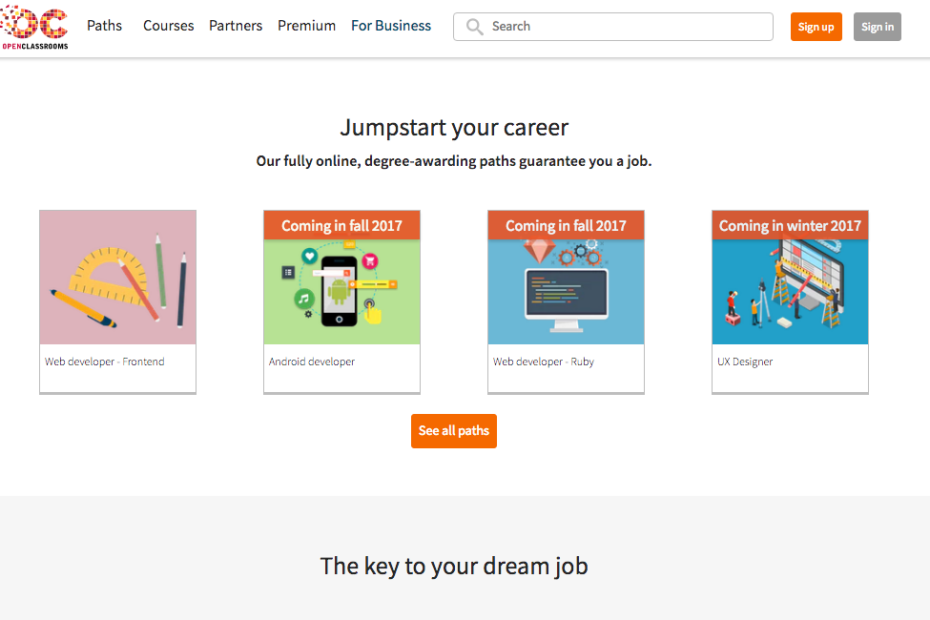Click the orange Sign up button
Image resolution: width=930 pixels, height=620 pixels.
point(816,27)
